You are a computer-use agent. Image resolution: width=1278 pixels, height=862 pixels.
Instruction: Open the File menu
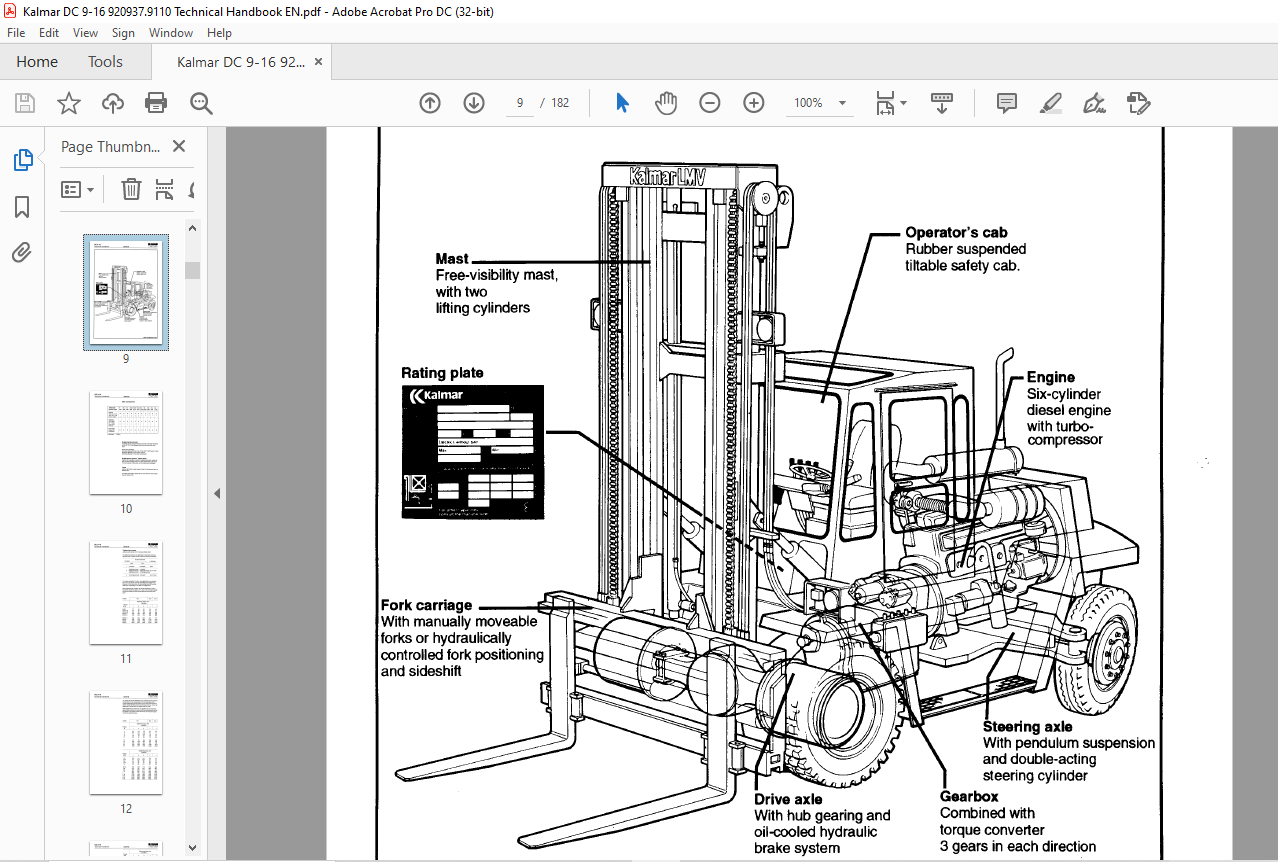tap(16, 33)
